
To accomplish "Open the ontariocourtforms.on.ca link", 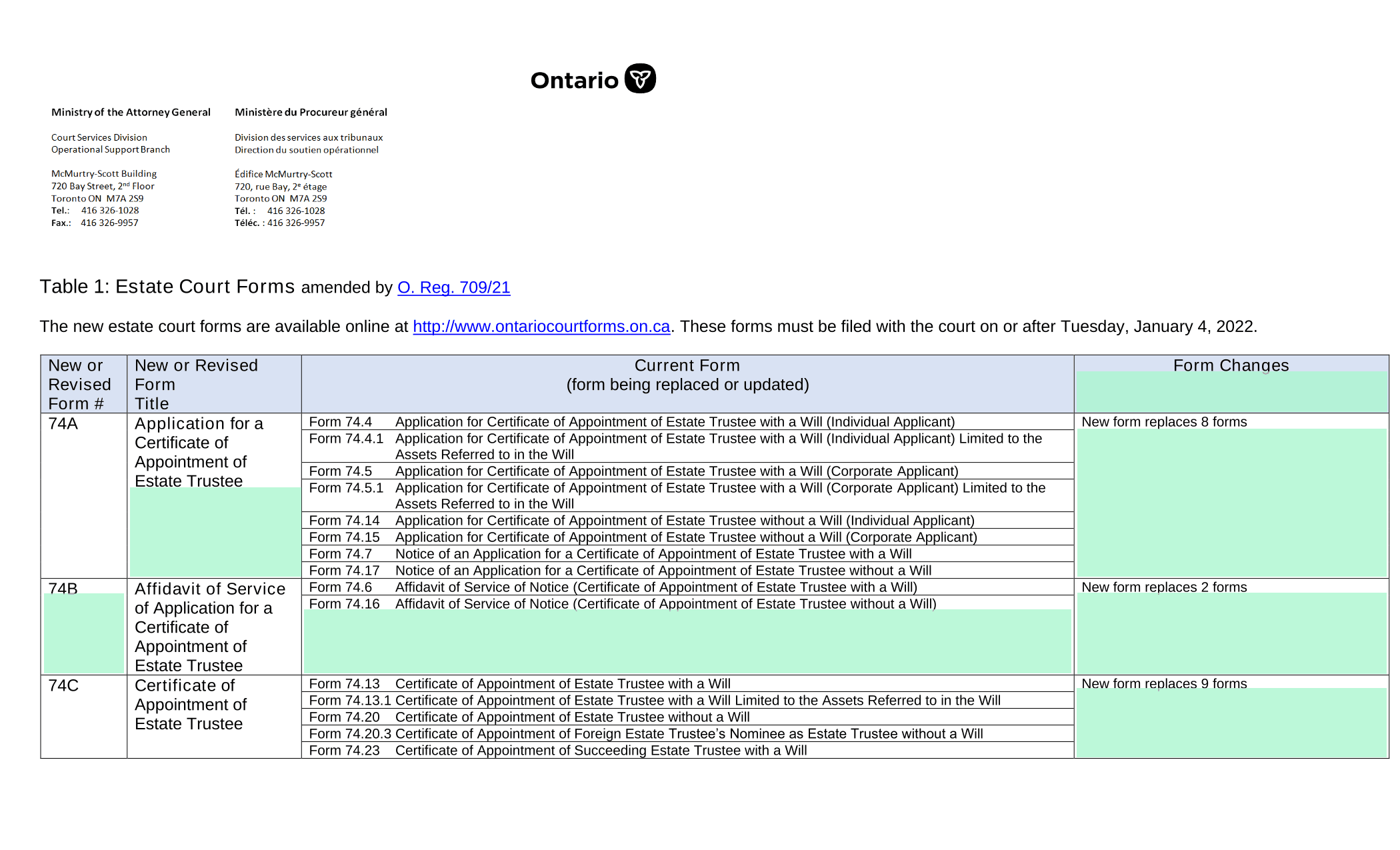I will tap(541, 326).
